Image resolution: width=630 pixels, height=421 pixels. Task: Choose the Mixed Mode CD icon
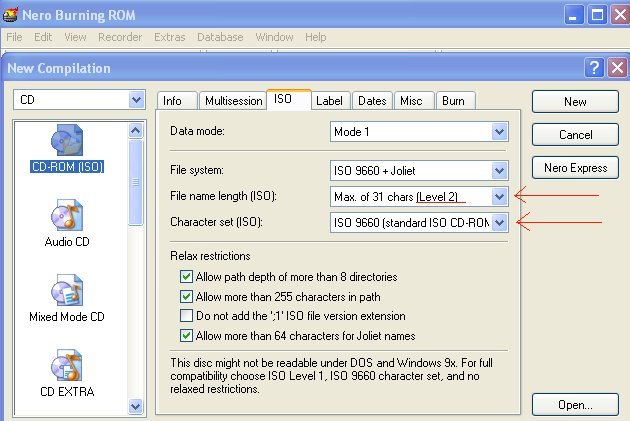[67, 290]
